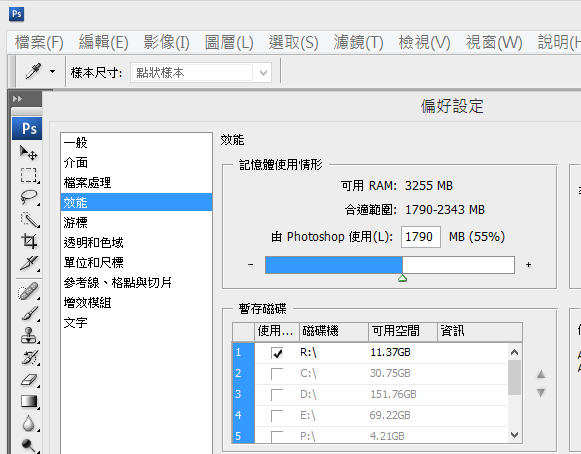The height and width of the screenshot is (454, 581).
Task: Click the memory usage slider bar
Action: [390, 265]
